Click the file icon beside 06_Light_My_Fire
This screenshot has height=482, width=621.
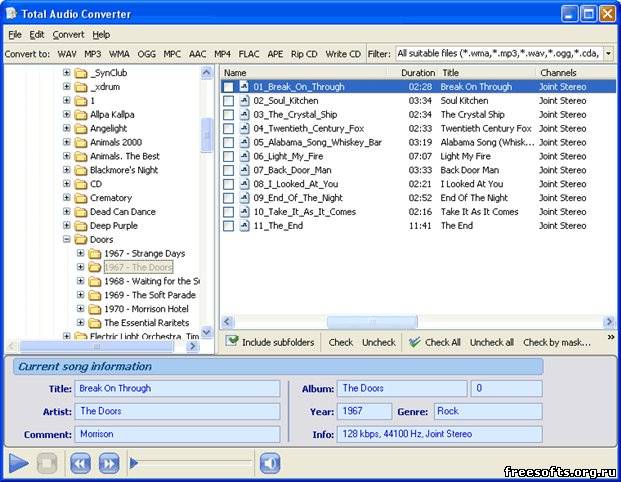[244, 156]
